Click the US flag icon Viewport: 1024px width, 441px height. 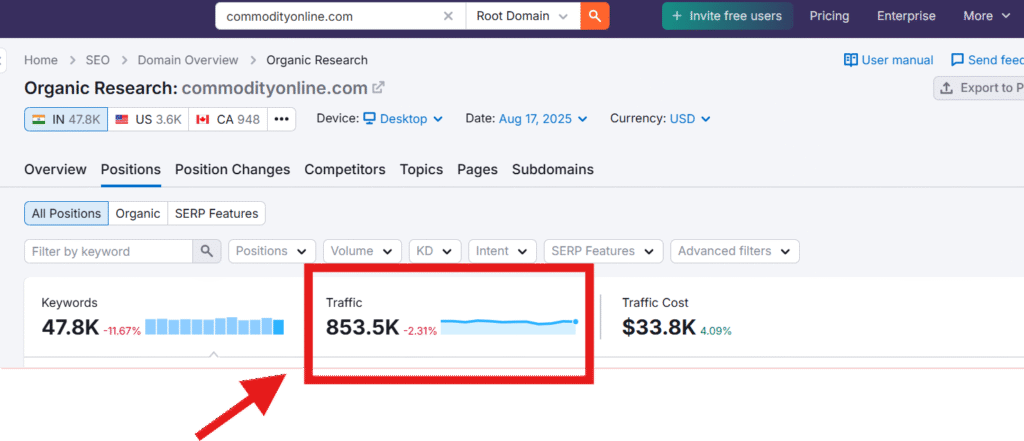[122, 120]
